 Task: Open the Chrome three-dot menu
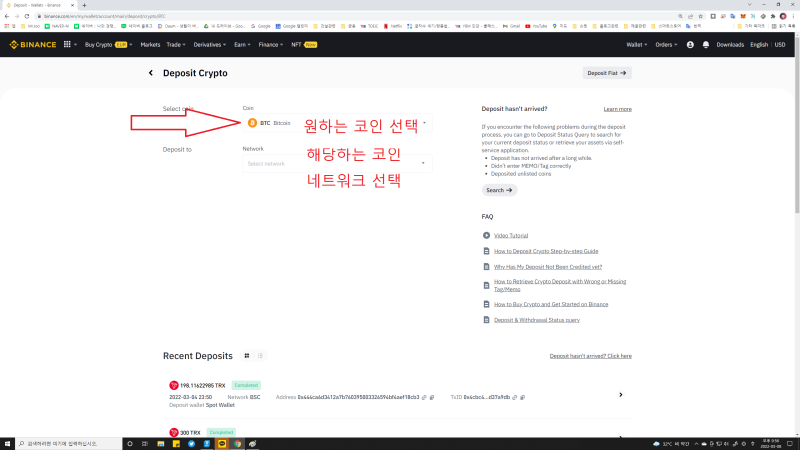(793, 16)
